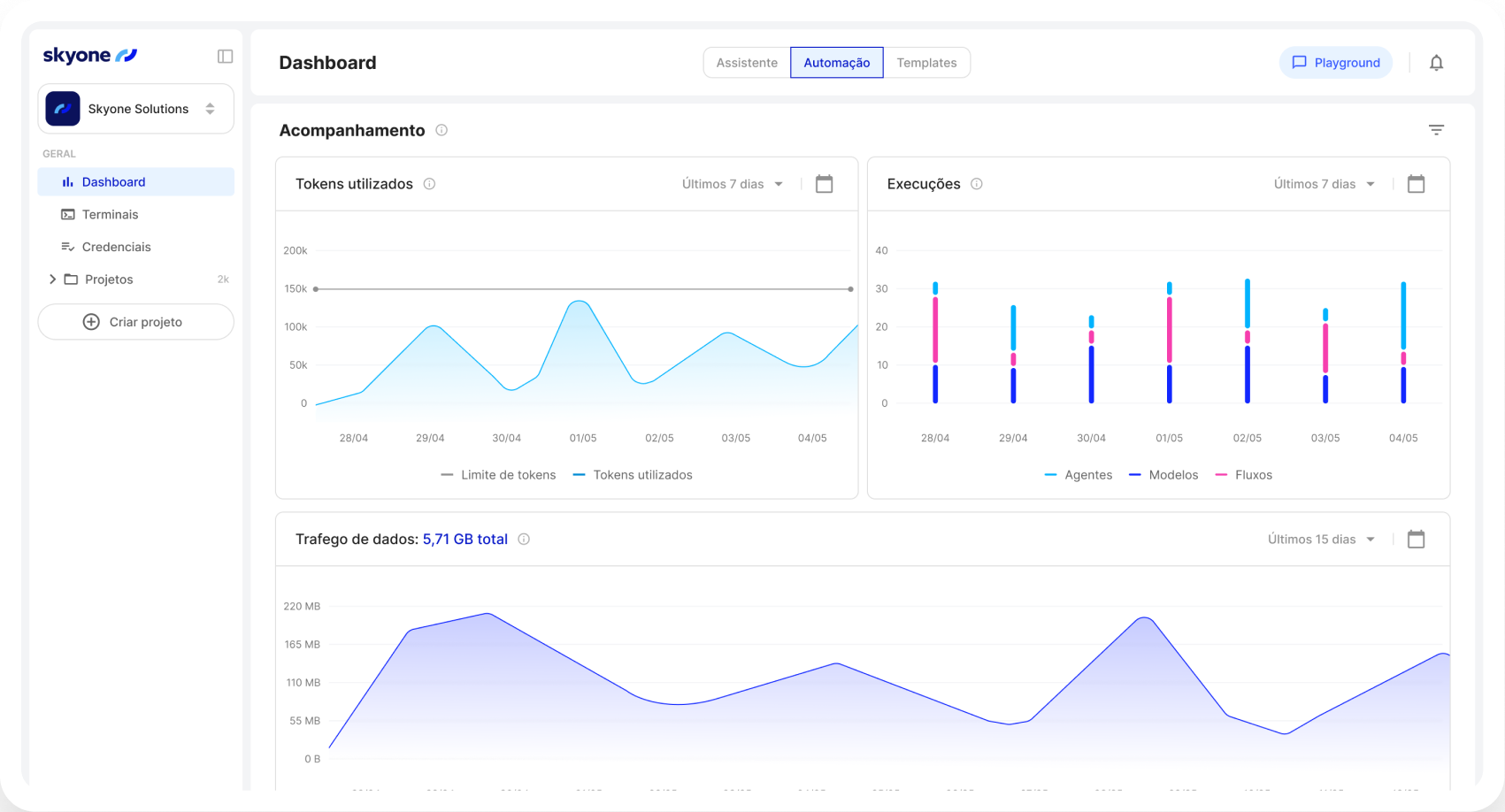Click info icon beside Tokens utilizados title
This screenshot has width=1505, height=812.
click(429, 184)
